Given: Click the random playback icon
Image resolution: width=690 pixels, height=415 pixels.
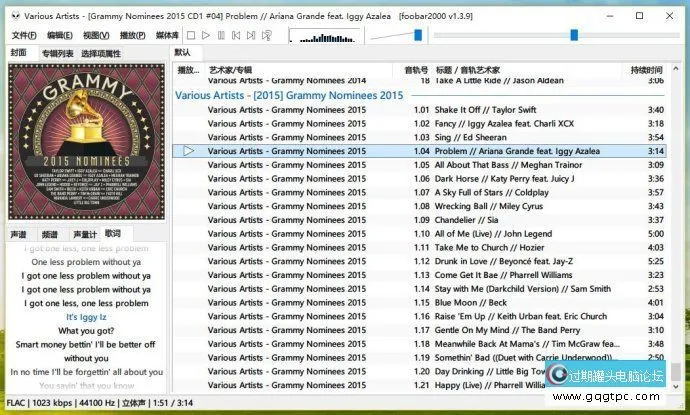Looking at the screenshot, I should 266,35.
